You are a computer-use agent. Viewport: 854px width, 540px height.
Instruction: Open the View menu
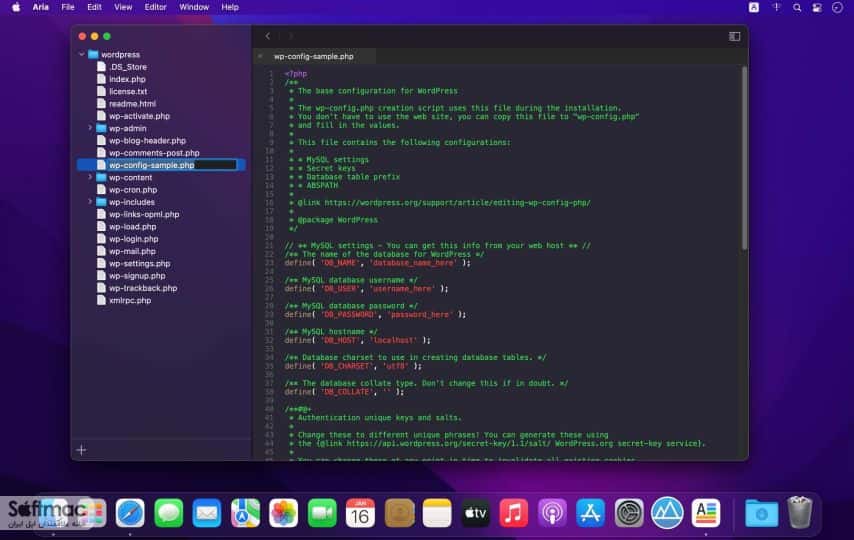point(123,7)
